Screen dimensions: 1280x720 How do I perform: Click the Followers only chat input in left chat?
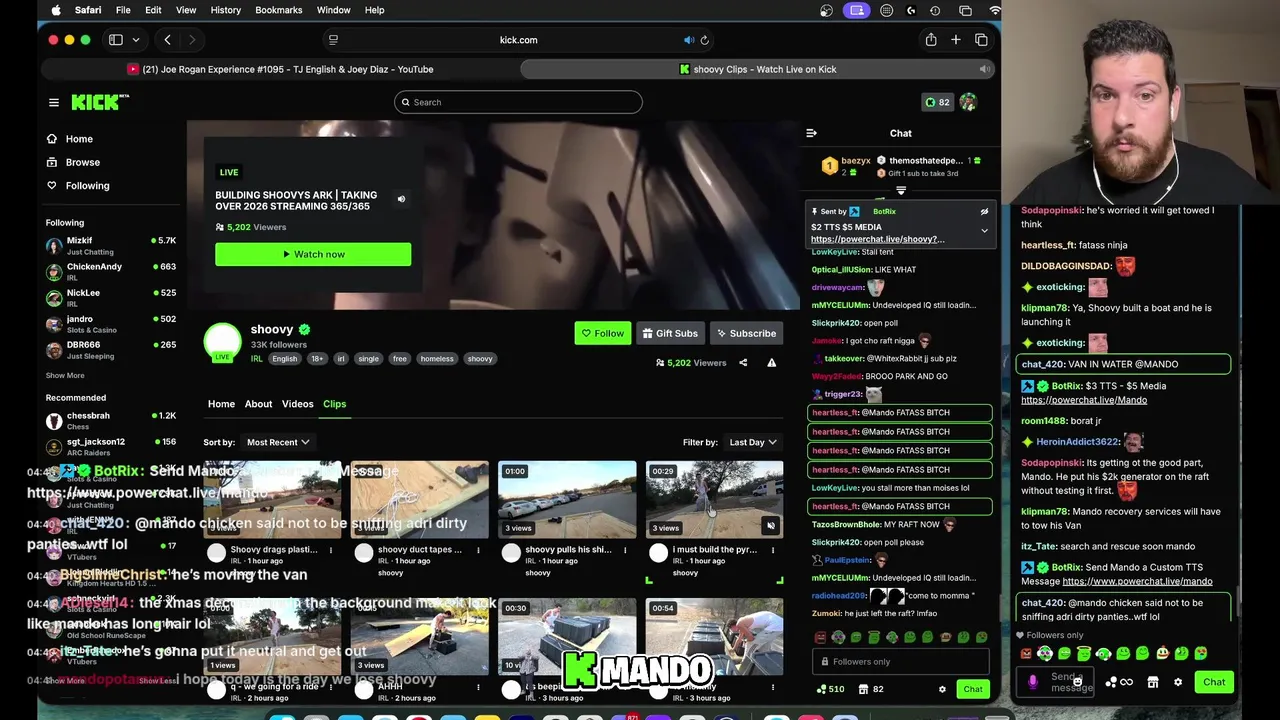(x=901, y=661)
